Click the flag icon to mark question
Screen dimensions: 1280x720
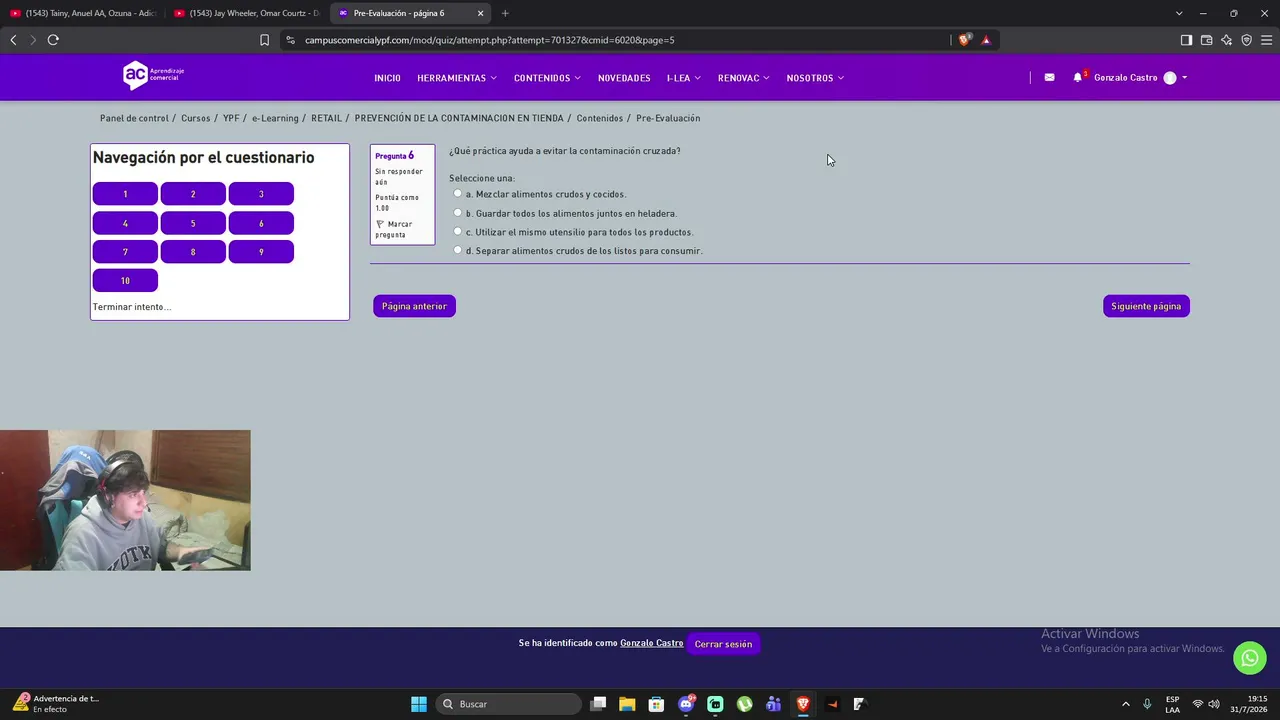click(x=380, y=224)
